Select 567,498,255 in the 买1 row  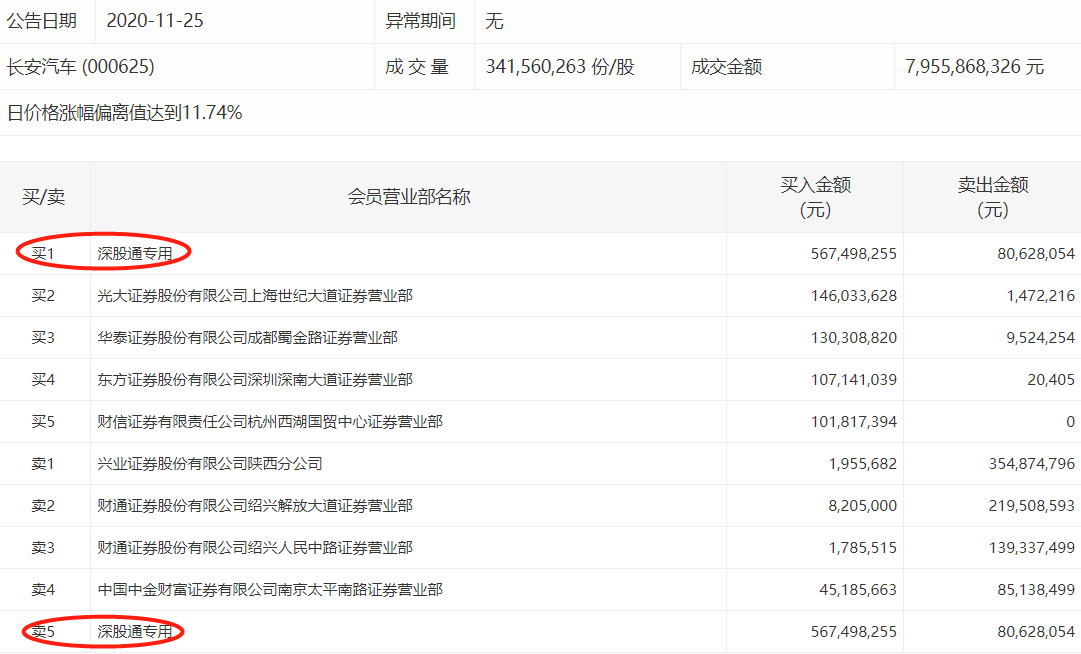853,254
